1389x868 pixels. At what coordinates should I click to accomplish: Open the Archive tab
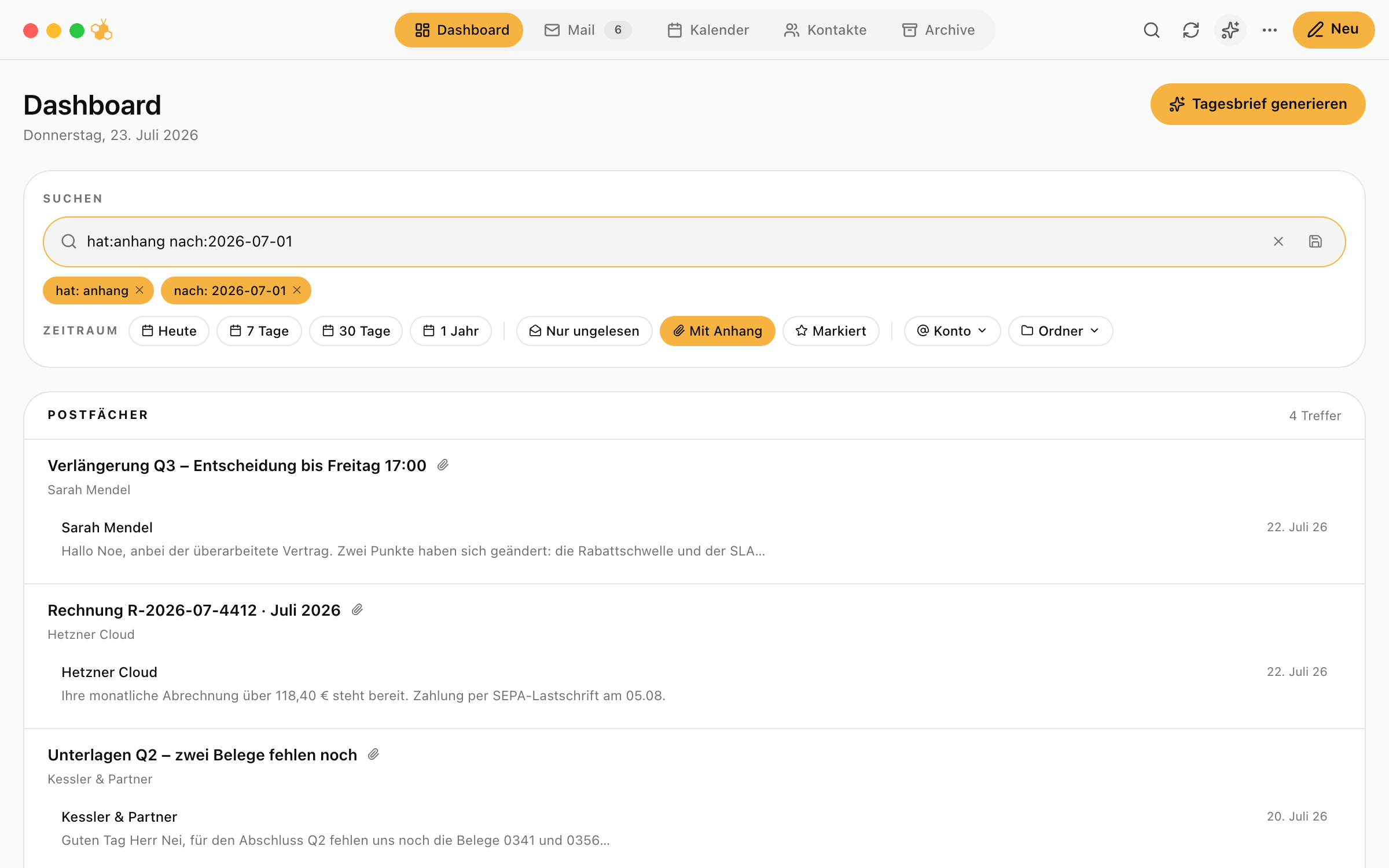(938, 30)
